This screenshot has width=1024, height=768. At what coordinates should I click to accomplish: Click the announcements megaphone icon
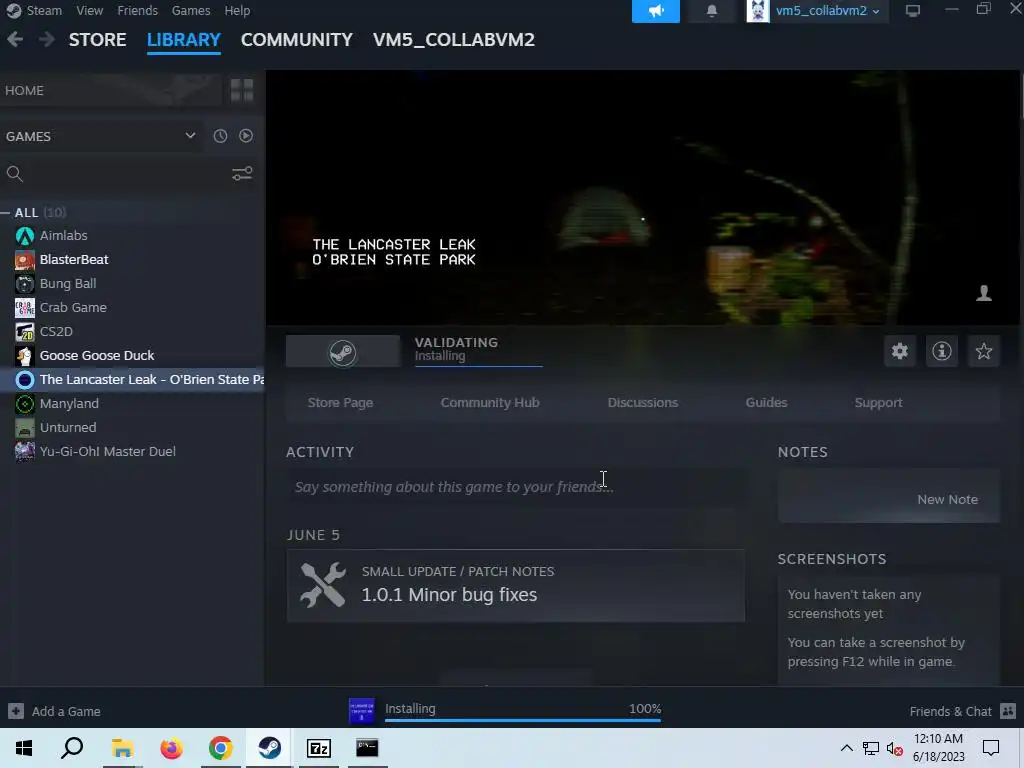tap(656, 11)
